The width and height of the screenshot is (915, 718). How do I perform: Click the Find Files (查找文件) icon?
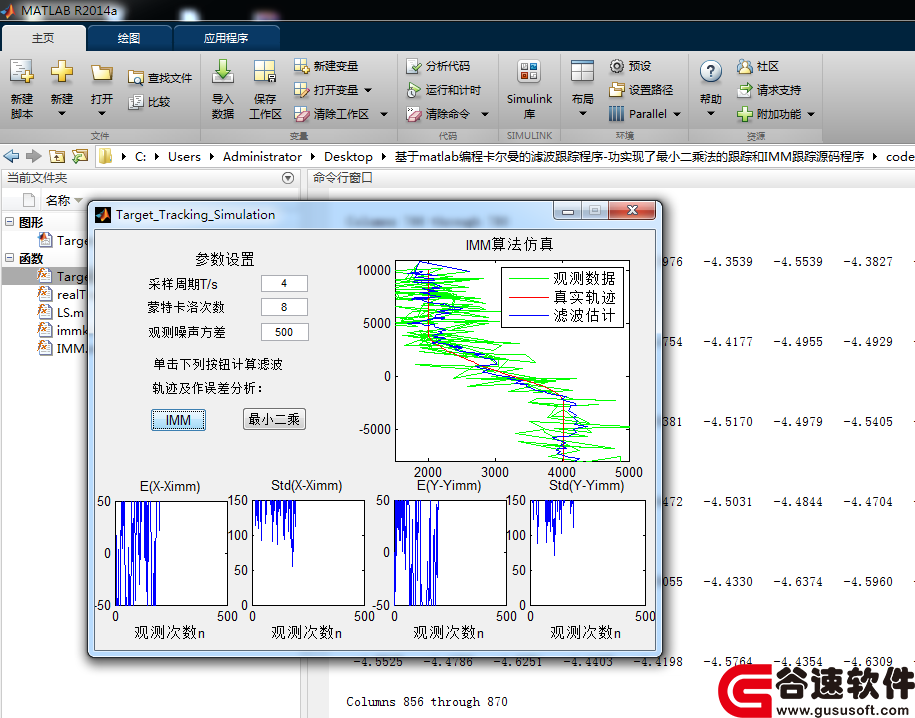click(135, 78)
